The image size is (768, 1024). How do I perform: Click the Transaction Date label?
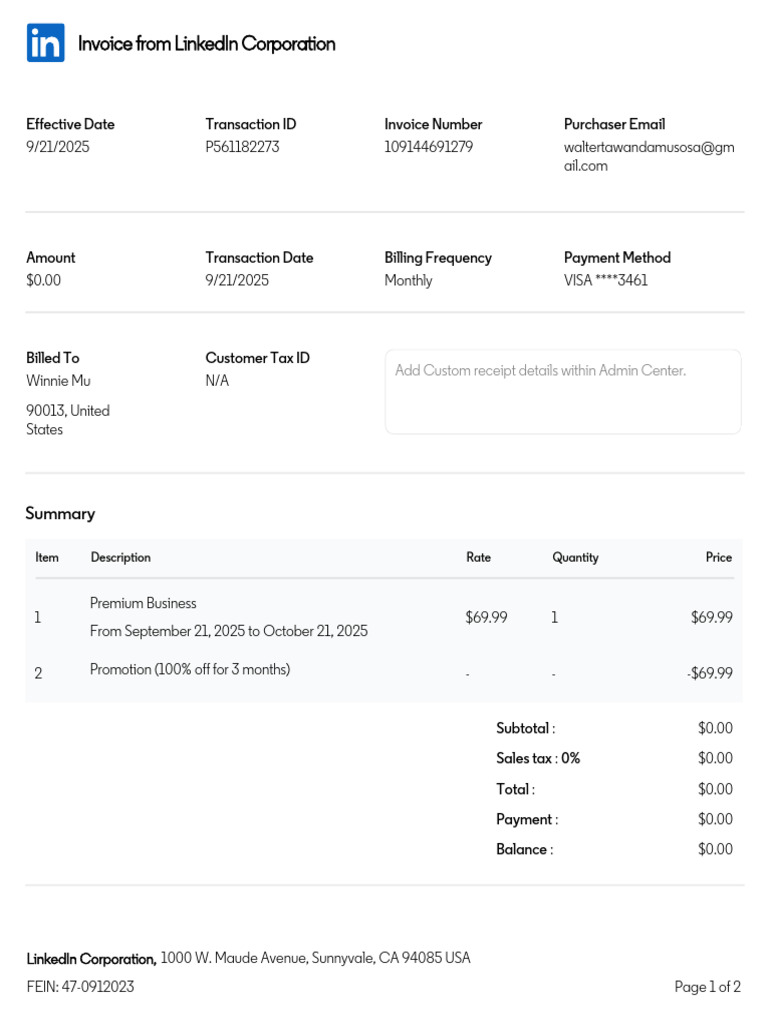pyautogui.click(x=259, y=257)
